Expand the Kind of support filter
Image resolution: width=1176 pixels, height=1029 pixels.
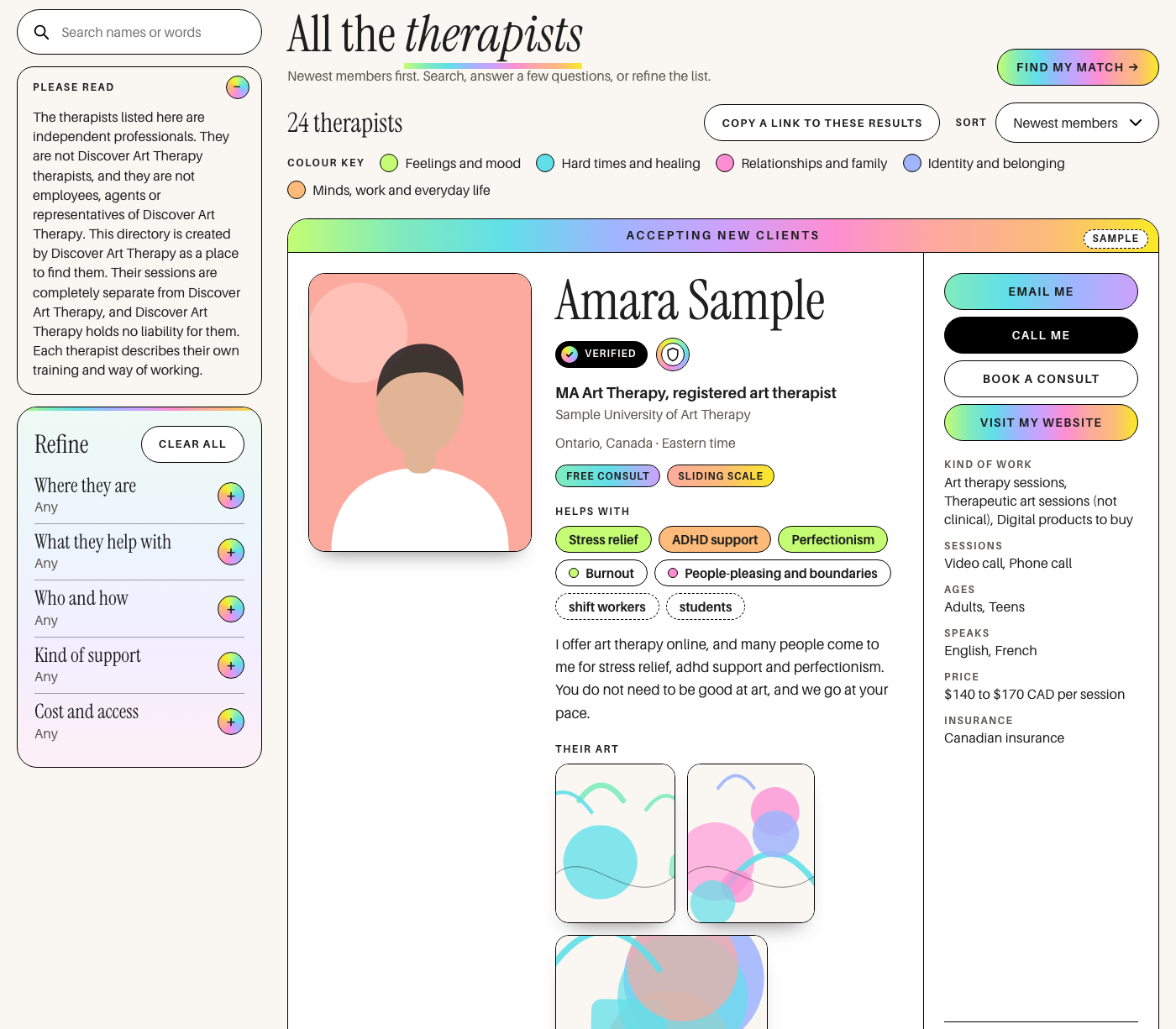231,665
